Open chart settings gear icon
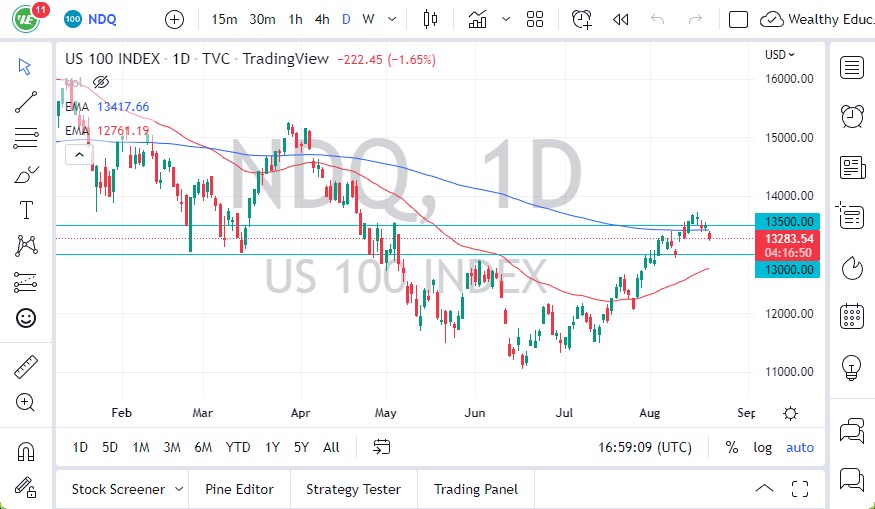Viewport: 875px width, 509px height. click(x=790, y=413)
